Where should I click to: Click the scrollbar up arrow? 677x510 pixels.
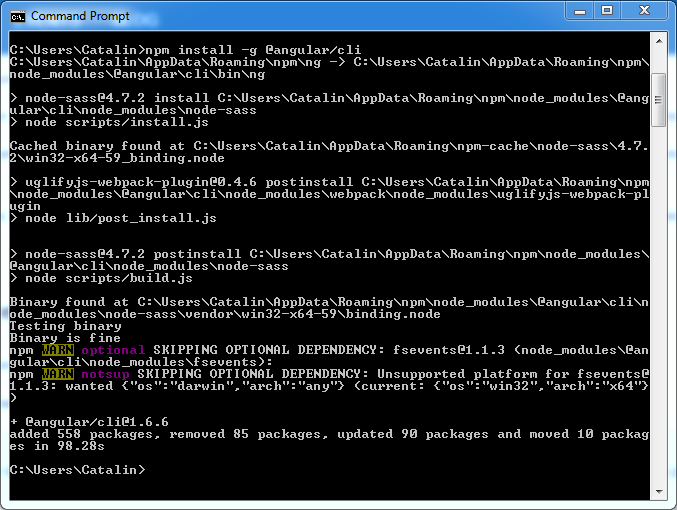(x=659, y=41)
